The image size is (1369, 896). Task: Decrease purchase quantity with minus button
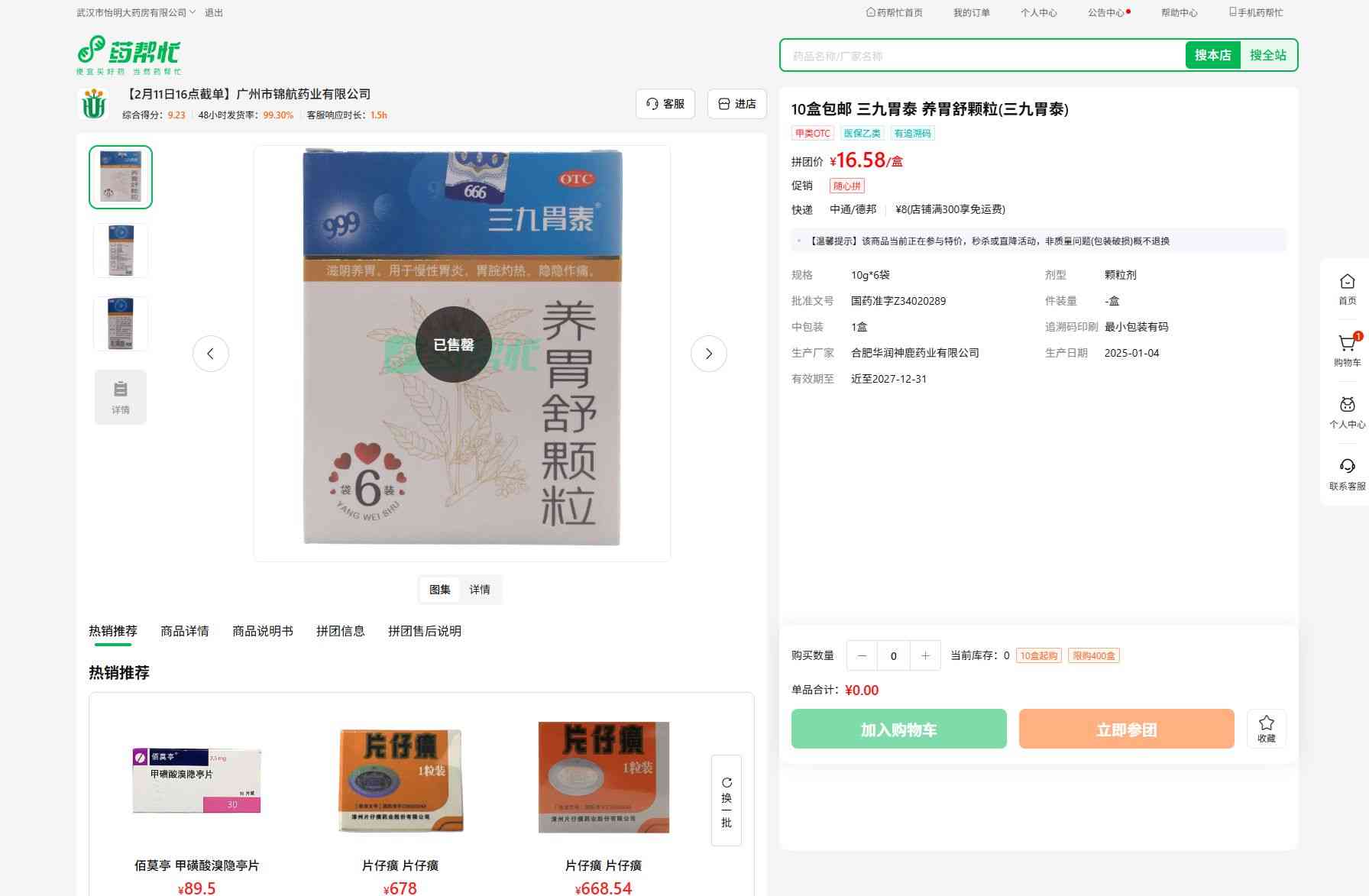[862, 655]
